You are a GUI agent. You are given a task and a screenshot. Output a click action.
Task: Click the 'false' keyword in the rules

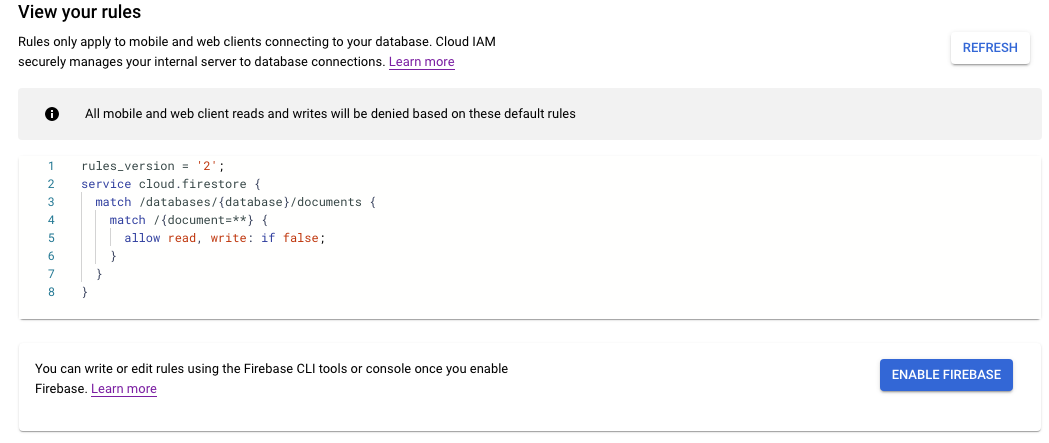point(301,238)
